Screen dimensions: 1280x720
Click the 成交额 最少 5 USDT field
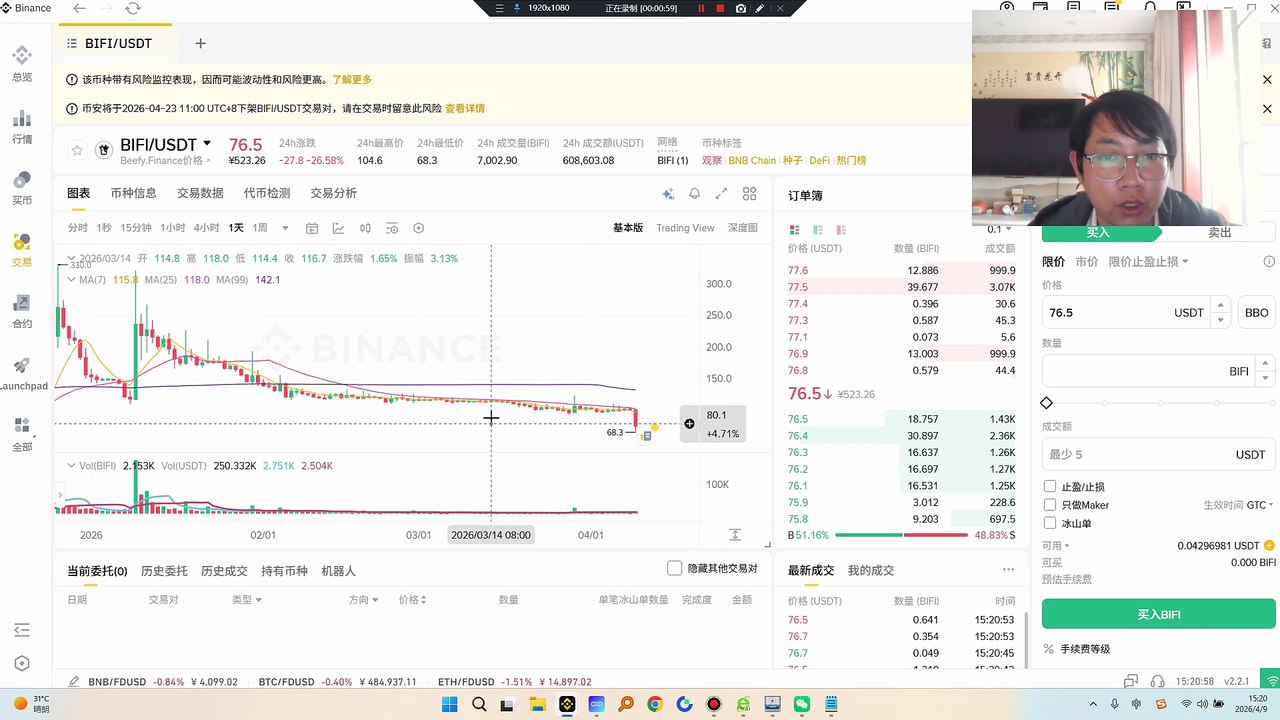(x=1159, y=454)
